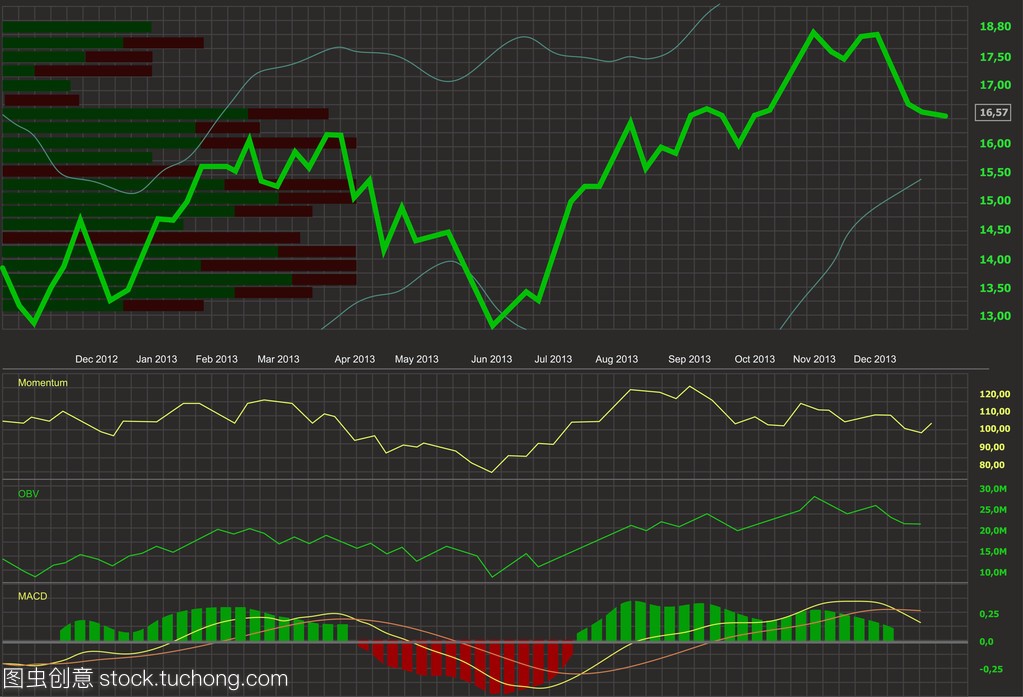Click the Nov 2013 date label
This screenshot has width=1023, height=697.
(x=814, y=359)
